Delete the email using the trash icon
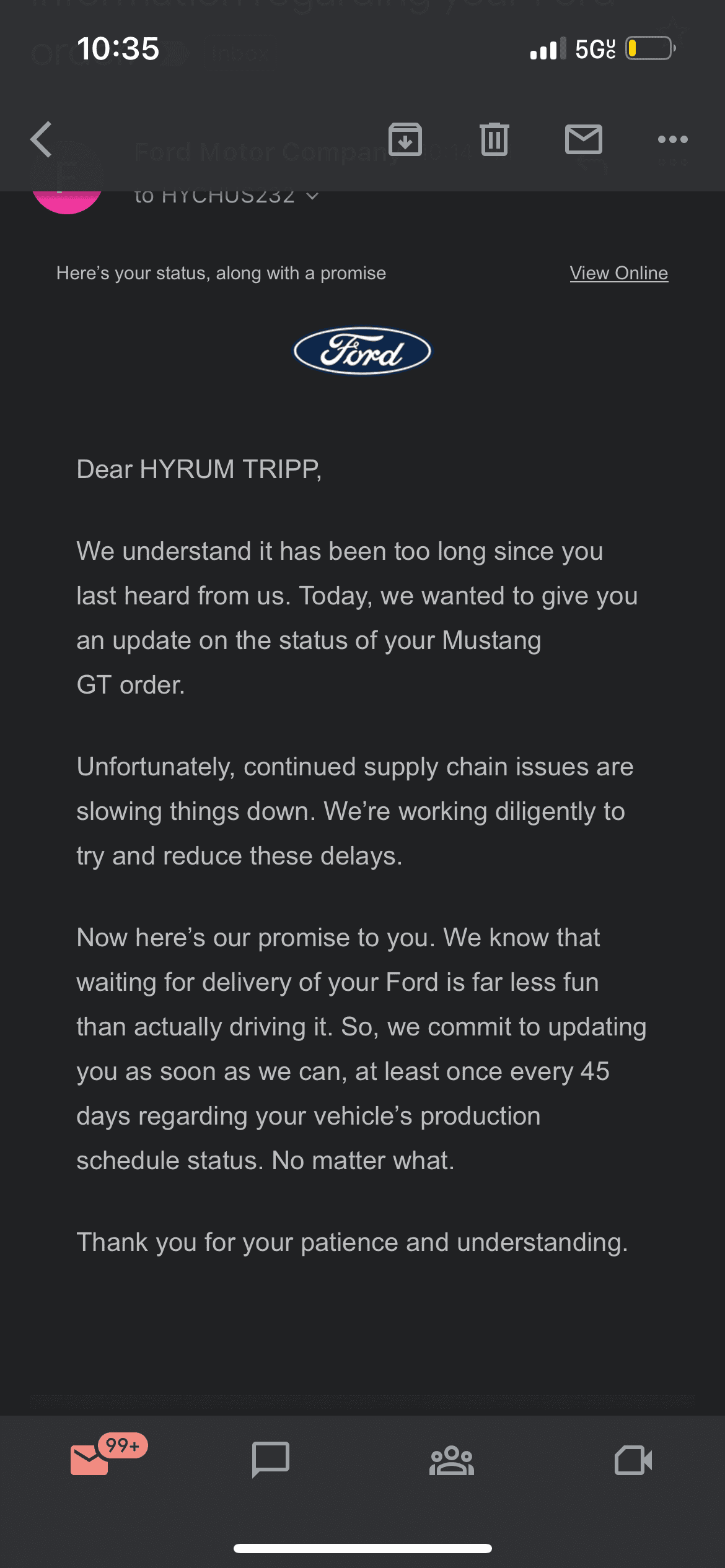This screenshot has width=725, height=1568. pos(494,139)
